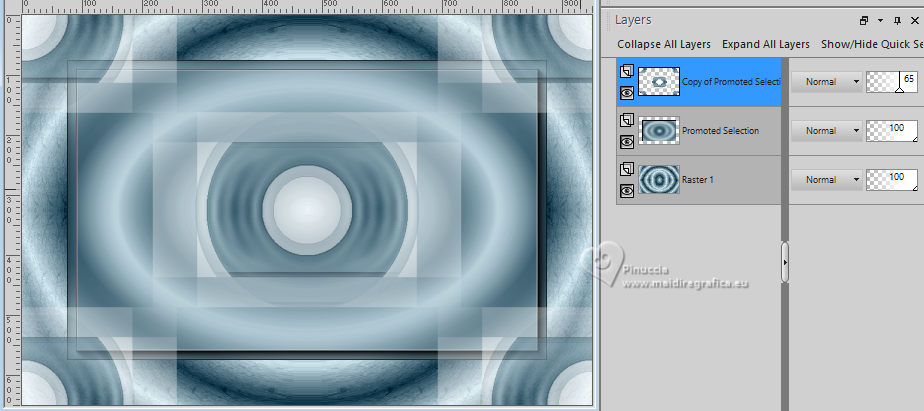
Task: Click the Layers panel restore/float icon
Action: [x=864, y=21]
